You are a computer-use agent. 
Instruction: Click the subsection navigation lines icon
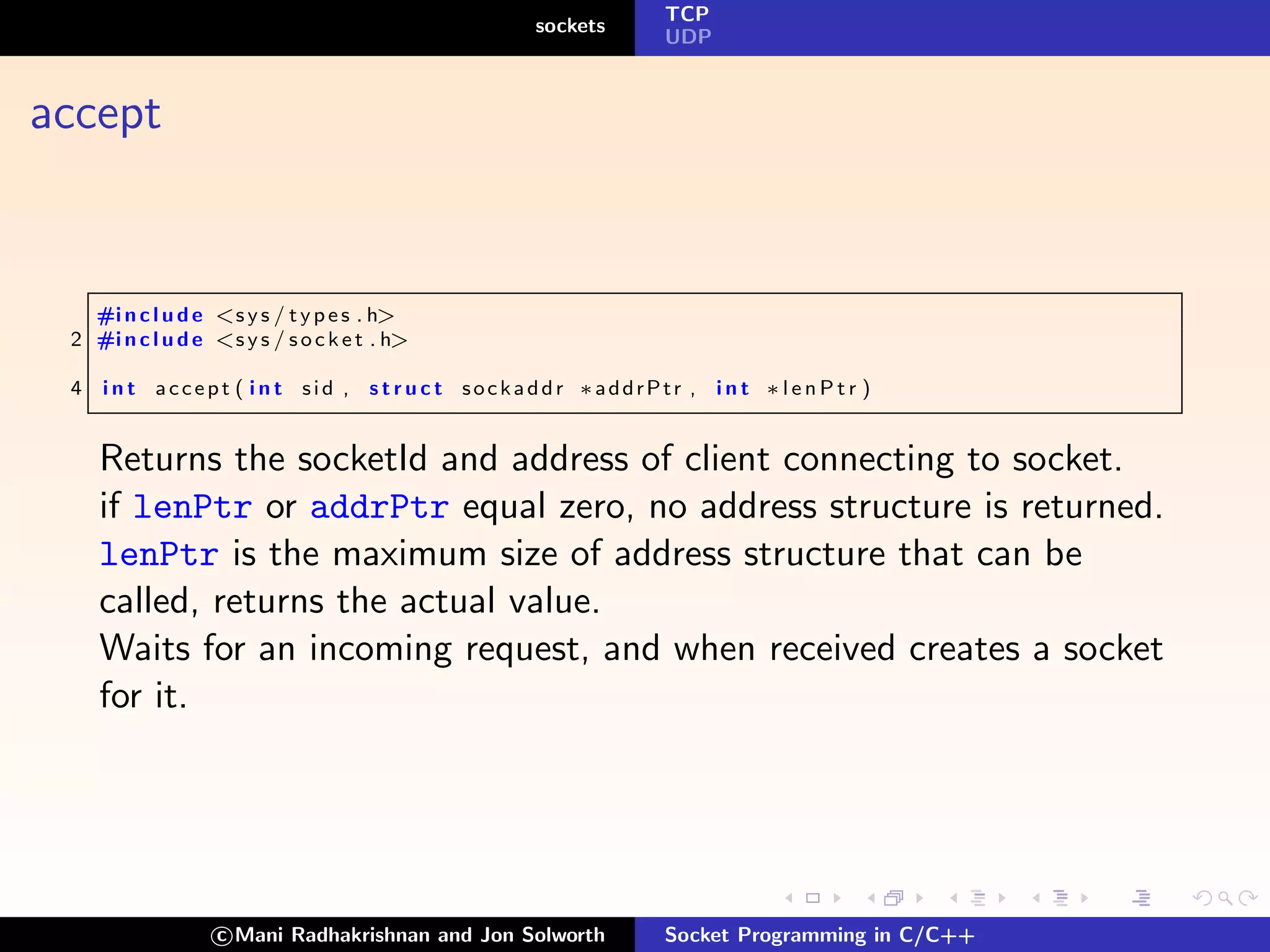(x=978, y=898)
